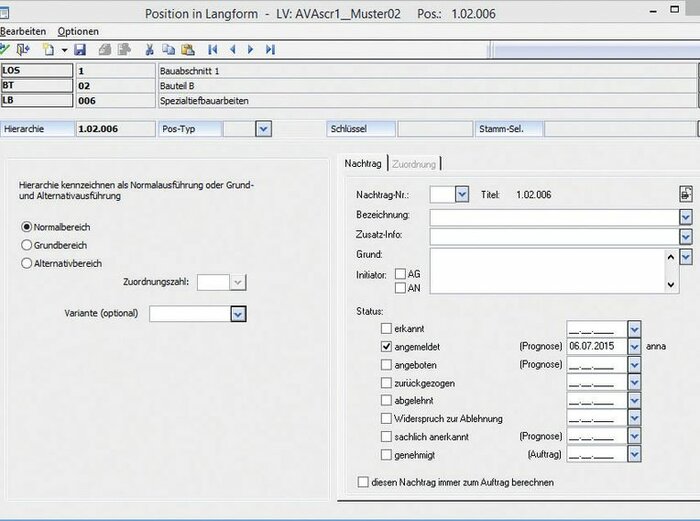
Task: Click the greyed export icon beside print
Action: click(x=124, y=50)
